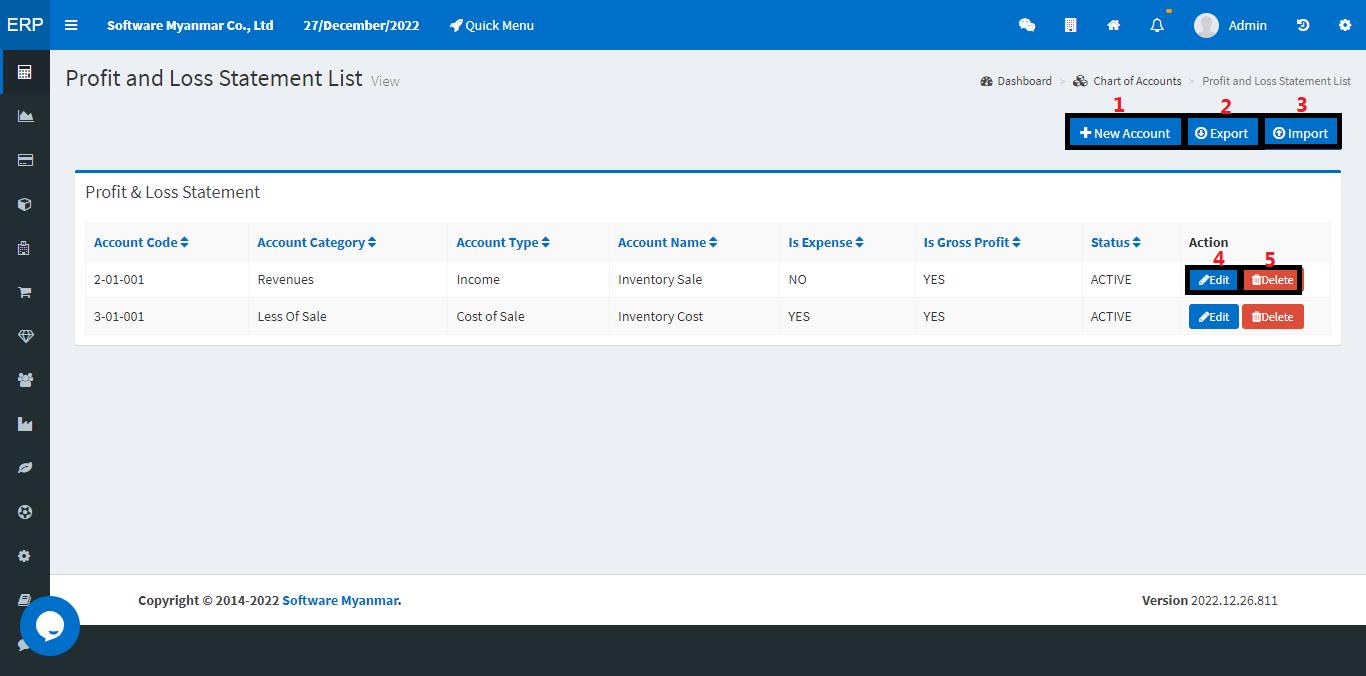Open the Admin user menu

click(1231, 25)
